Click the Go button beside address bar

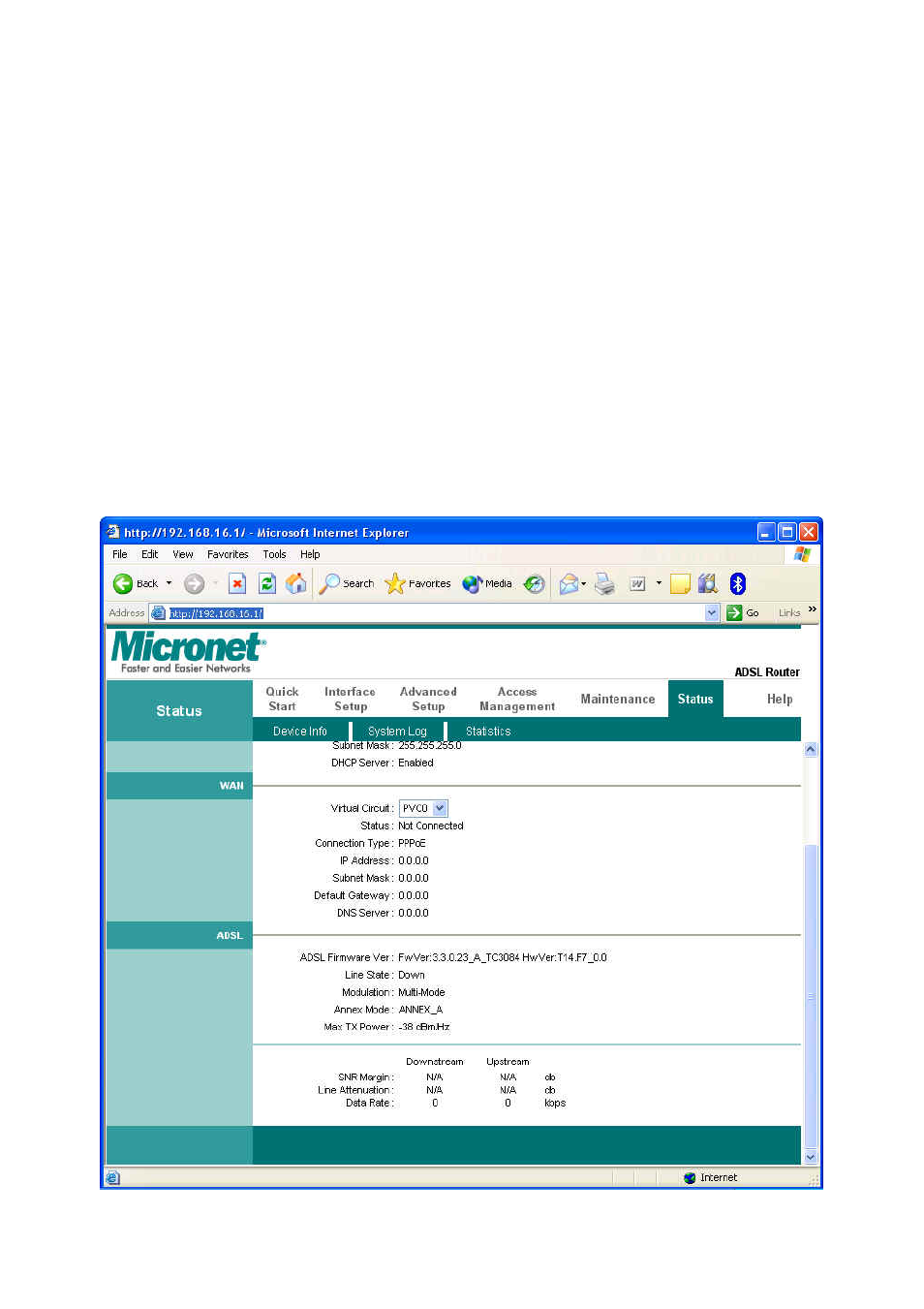click(x=743, y=612)
